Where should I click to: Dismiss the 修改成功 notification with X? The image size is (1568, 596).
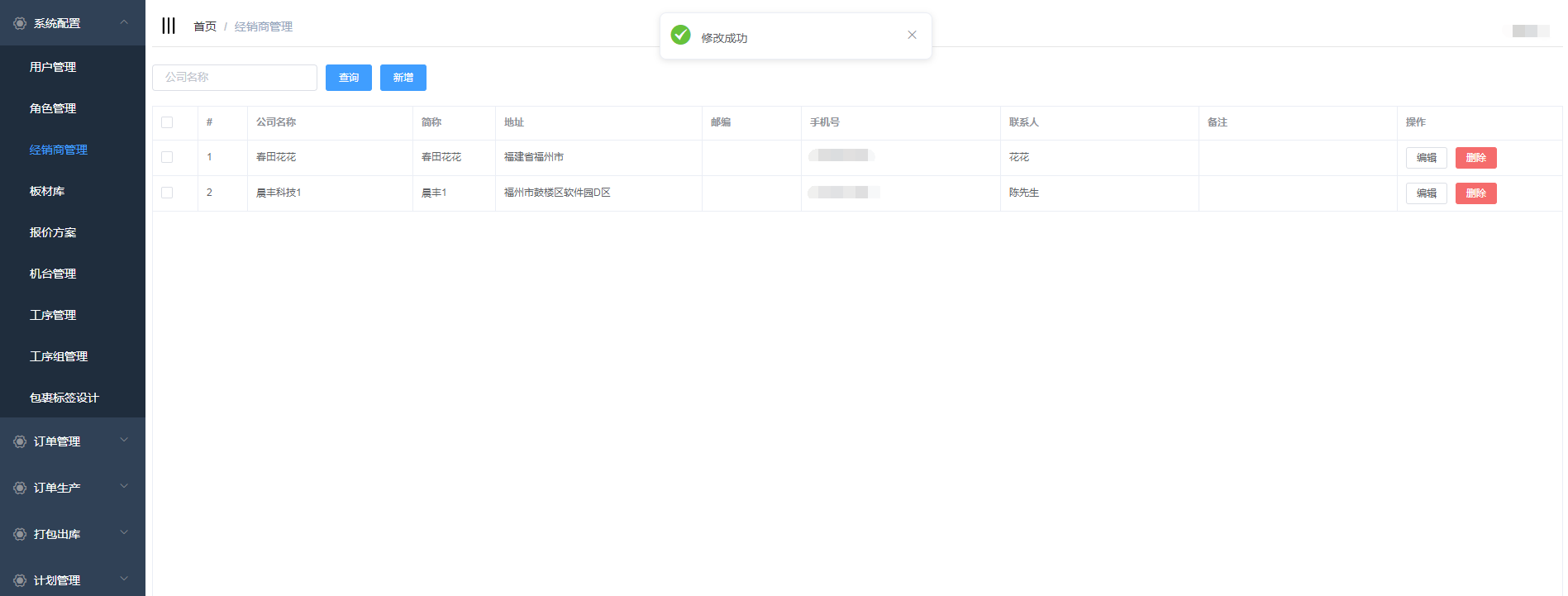[x=912, y=35]
